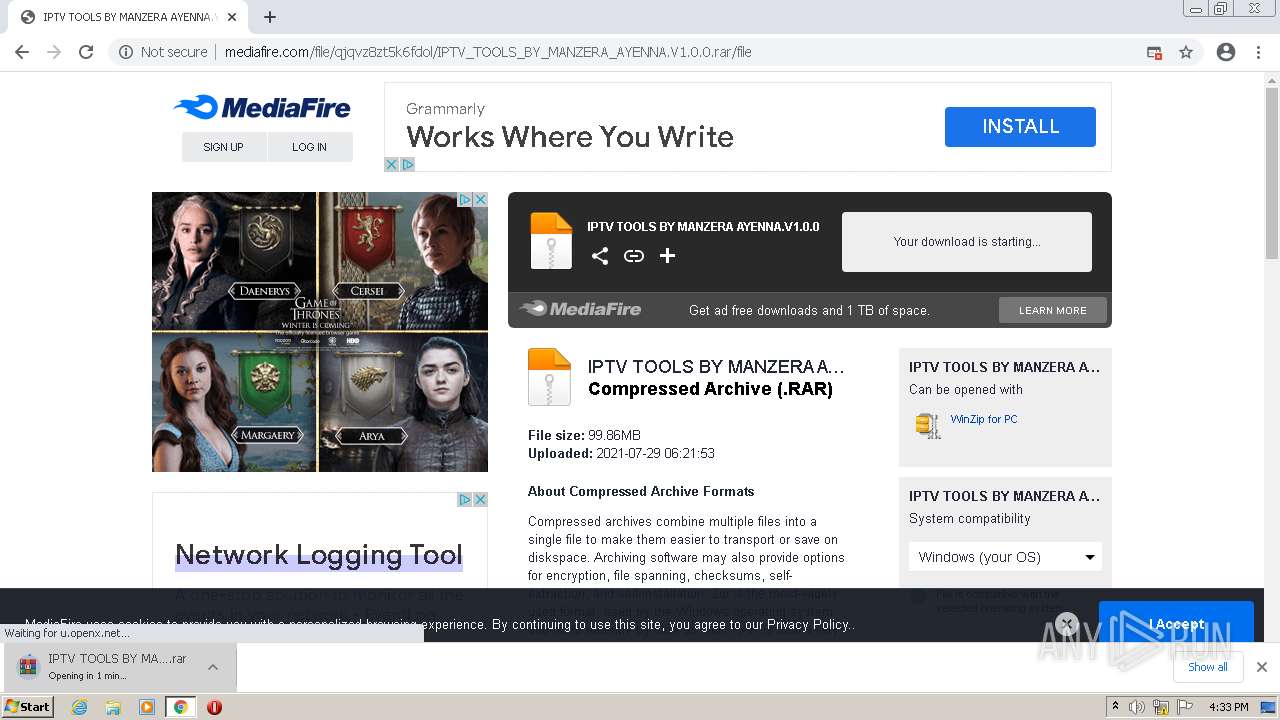Image resolution: width=1280 pixels, height=720 pixels.
Task: Close the Game of Thrones ad
Action: tap(480, 199)
